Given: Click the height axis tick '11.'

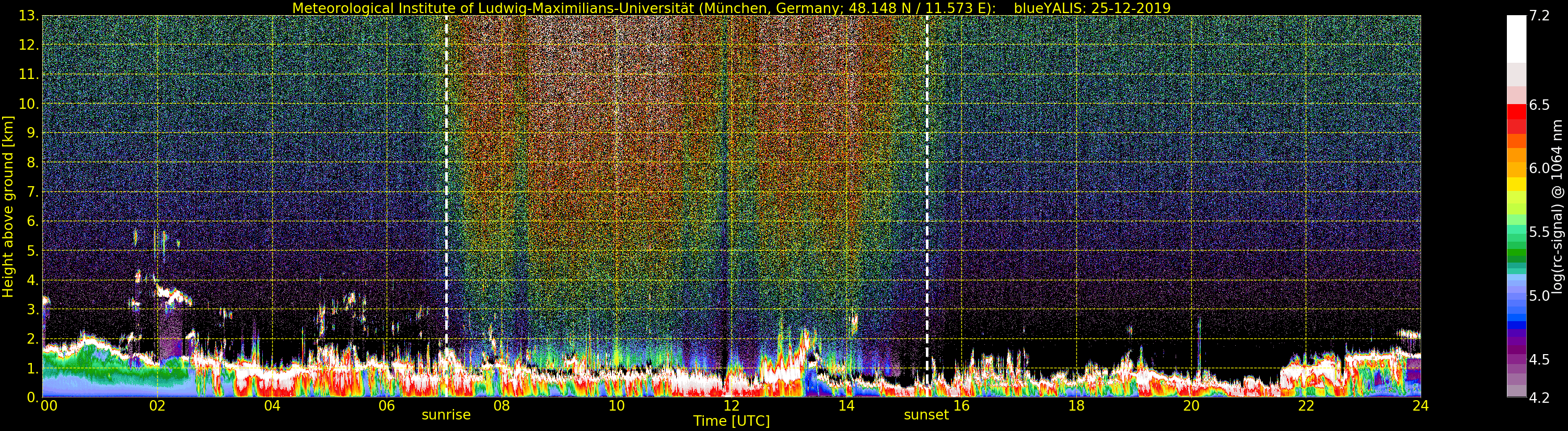Looking at the screenshot, I should pos(29,74).
